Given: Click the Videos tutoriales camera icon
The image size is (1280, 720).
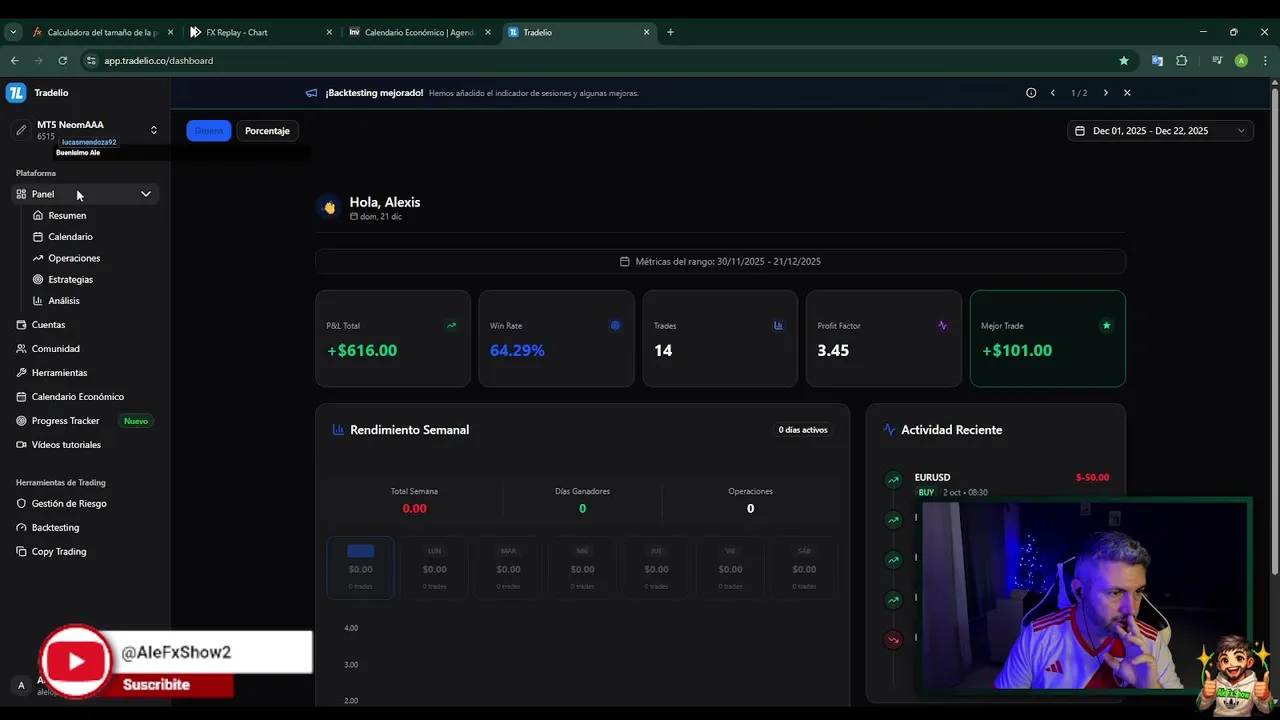Looking at the screenshot, I should (x=22, y=445).
